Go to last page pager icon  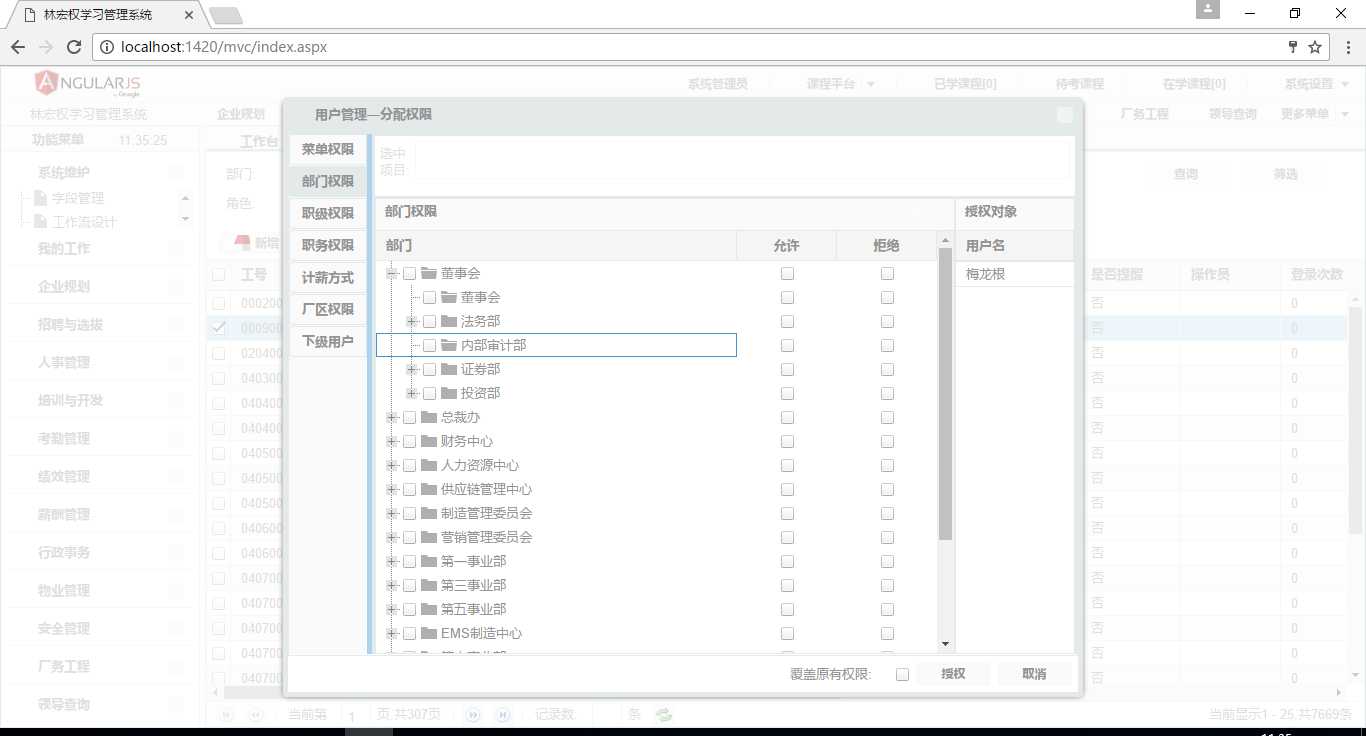click(503, 714)
